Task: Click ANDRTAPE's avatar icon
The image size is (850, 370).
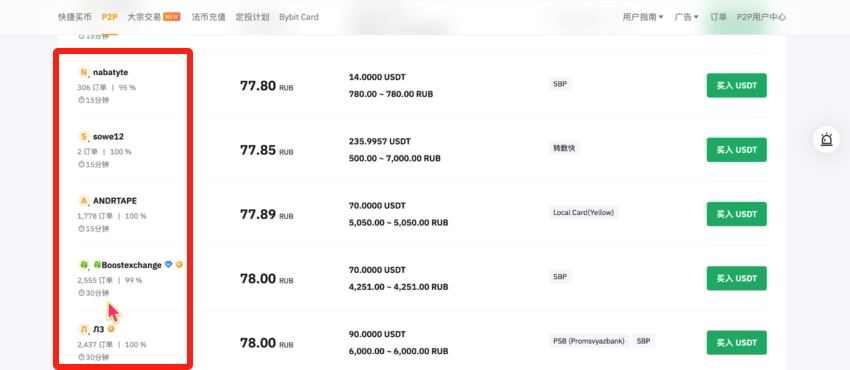Action: pyautogui.click(x=83, y=201)
